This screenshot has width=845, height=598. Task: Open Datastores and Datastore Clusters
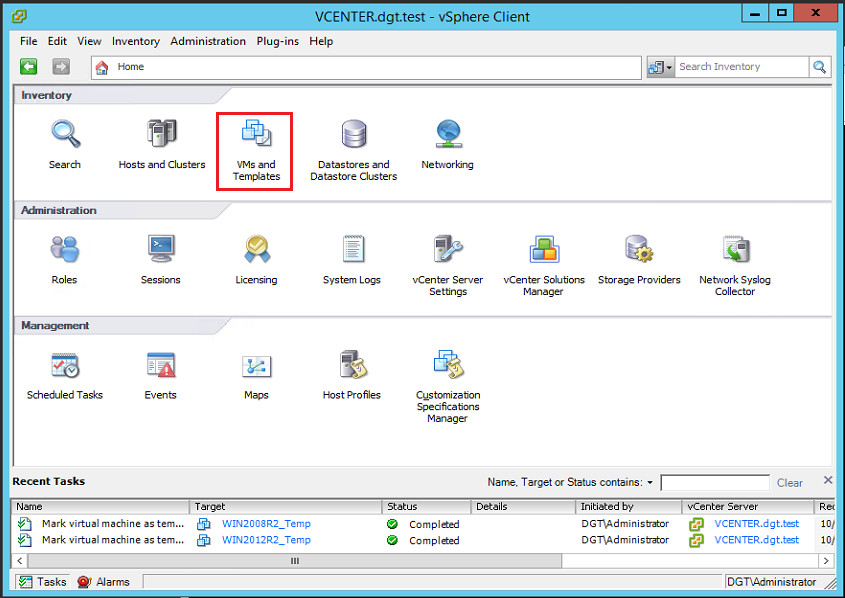click(x=354, y=134)
